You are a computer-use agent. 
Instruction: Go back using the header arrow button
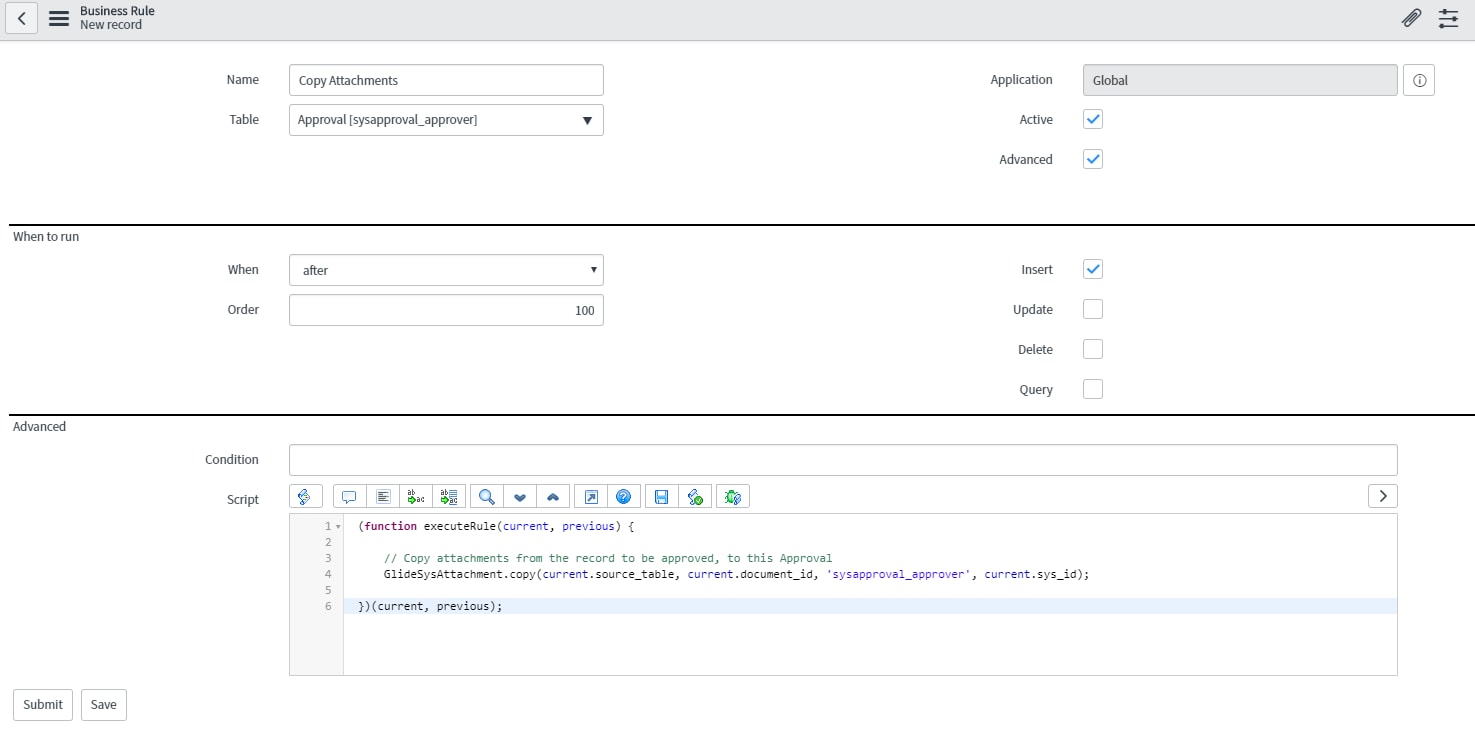[x=22, y=18]
